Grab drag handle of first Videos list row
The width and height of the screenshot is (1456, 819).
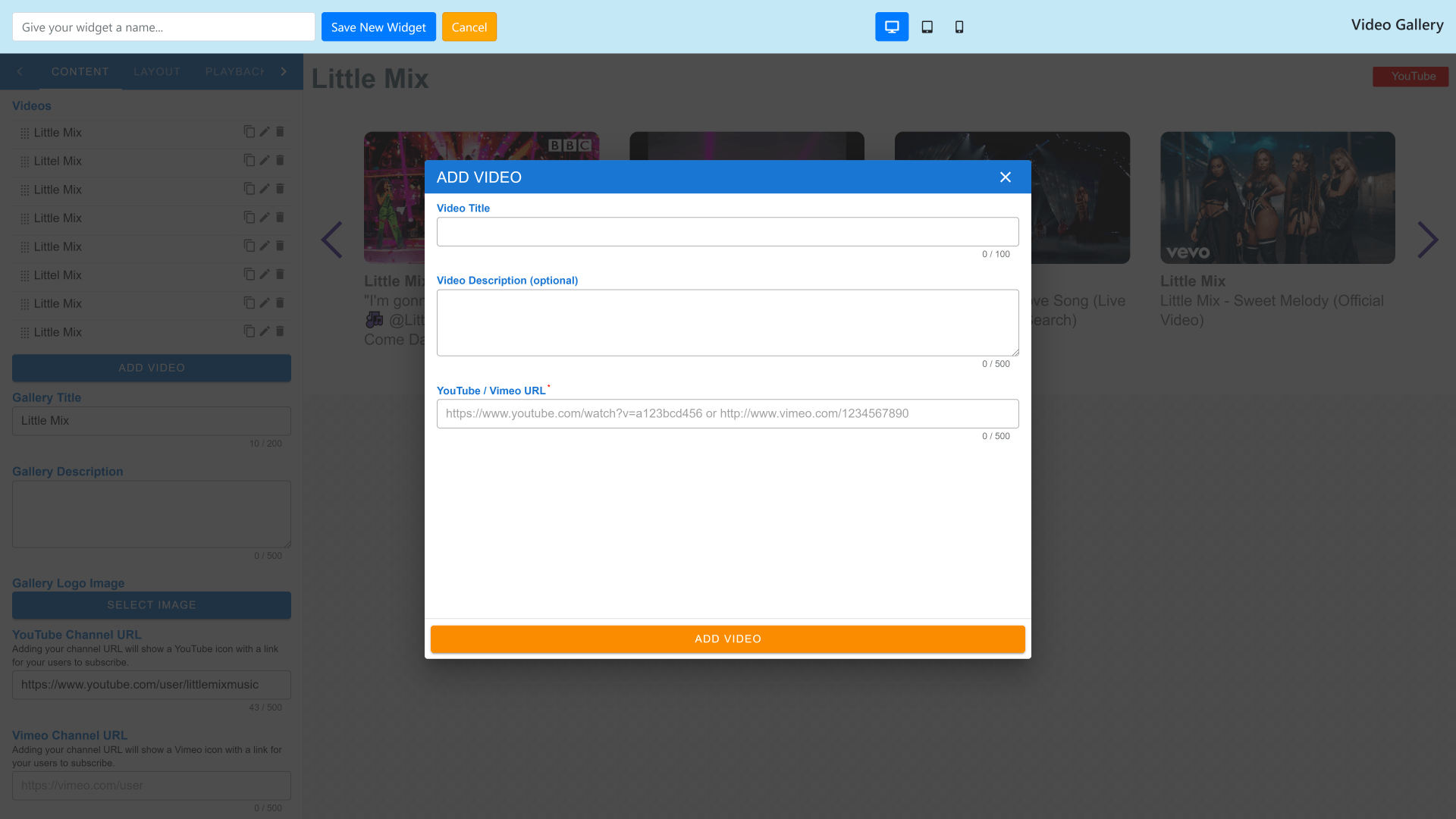tap(24, 133)
